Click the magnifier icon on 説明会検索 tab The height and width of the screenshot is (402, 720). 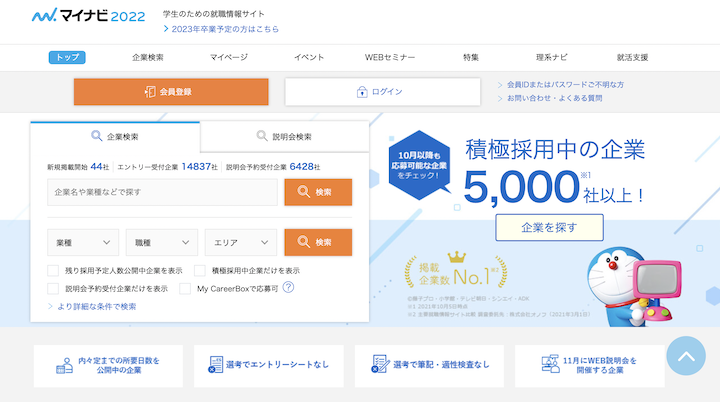pyautogui.click(x=262, y=136)
